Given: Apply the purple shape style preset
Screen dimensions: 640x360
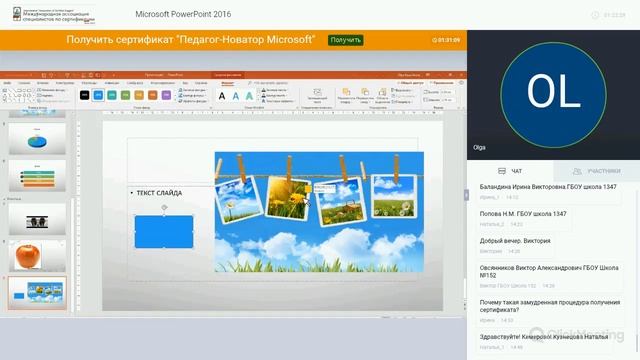Looking at the screenshot, I should click(x=166, y=95).
